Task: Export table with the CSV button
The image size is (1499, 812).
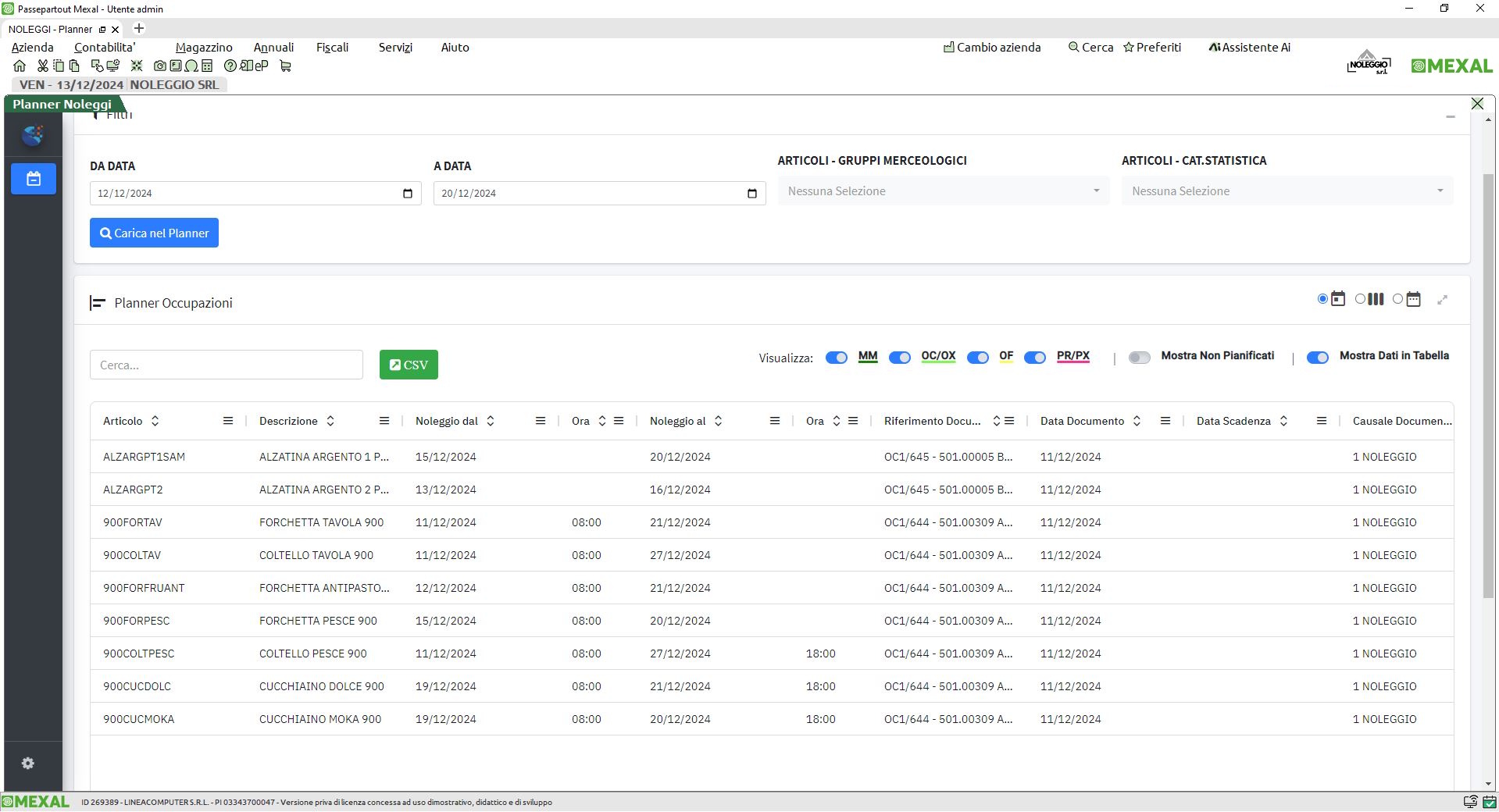Action: point(409,365)
